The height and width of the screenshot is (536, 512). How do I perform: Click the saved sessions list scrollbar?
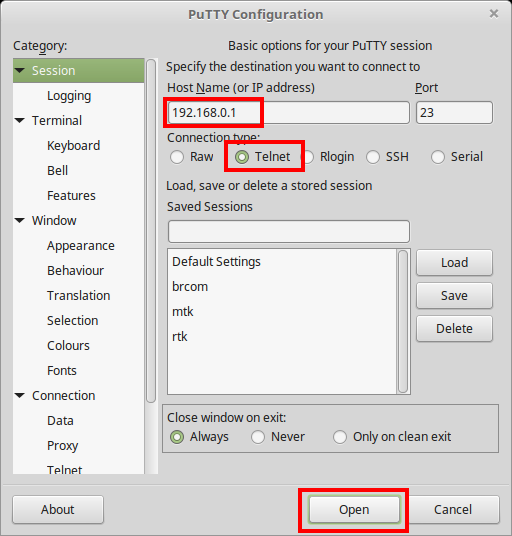[x=403, y=321]
